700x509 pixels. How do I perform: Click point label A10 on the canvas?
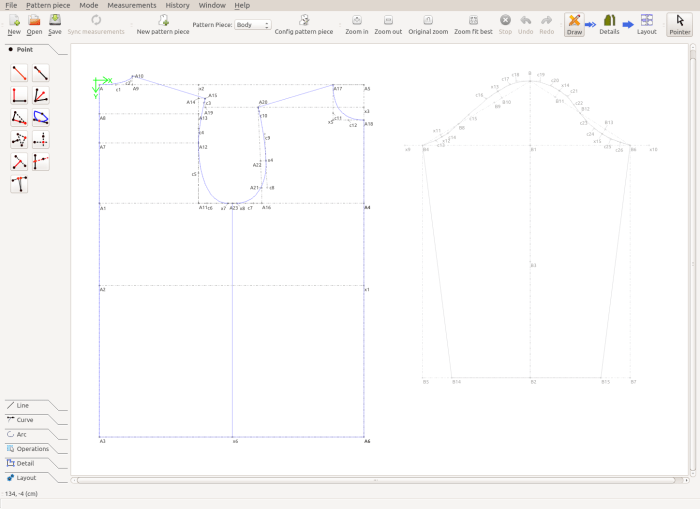click(139, 76)
